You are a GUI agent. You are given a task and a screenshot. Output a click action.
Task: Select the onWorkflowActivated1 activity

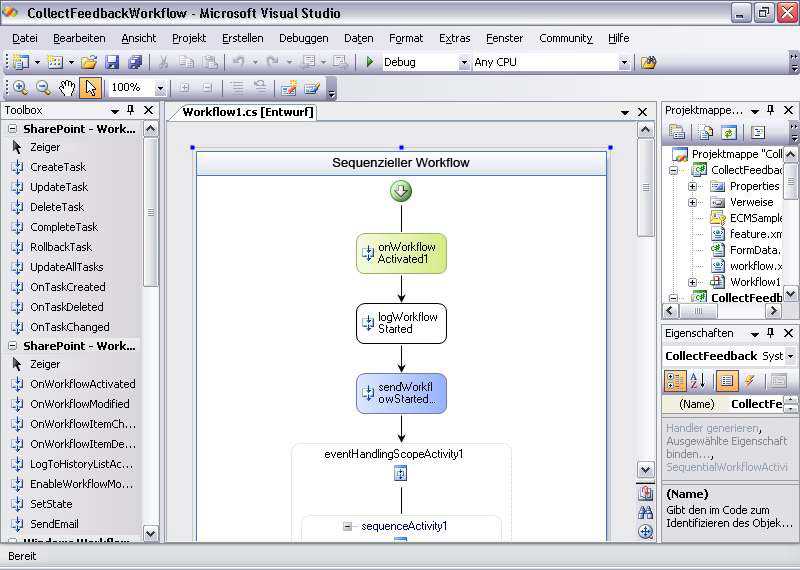point(401,253)
